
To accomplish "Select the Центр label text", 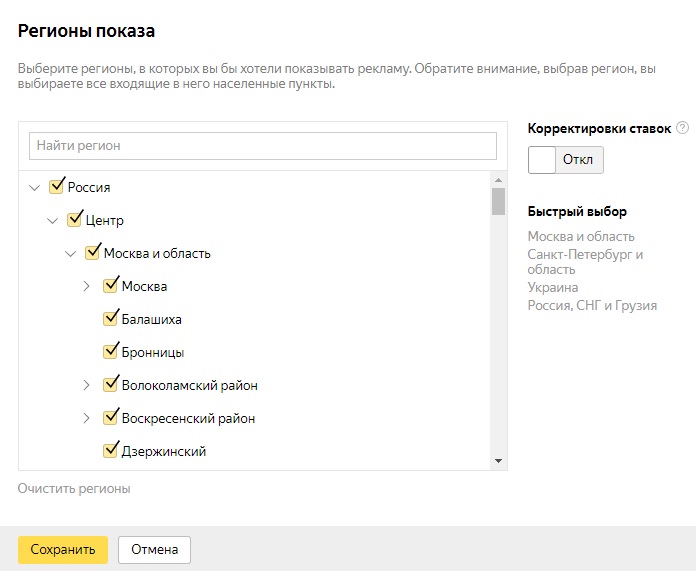I will pyautogui.click(x=104, y=221).
